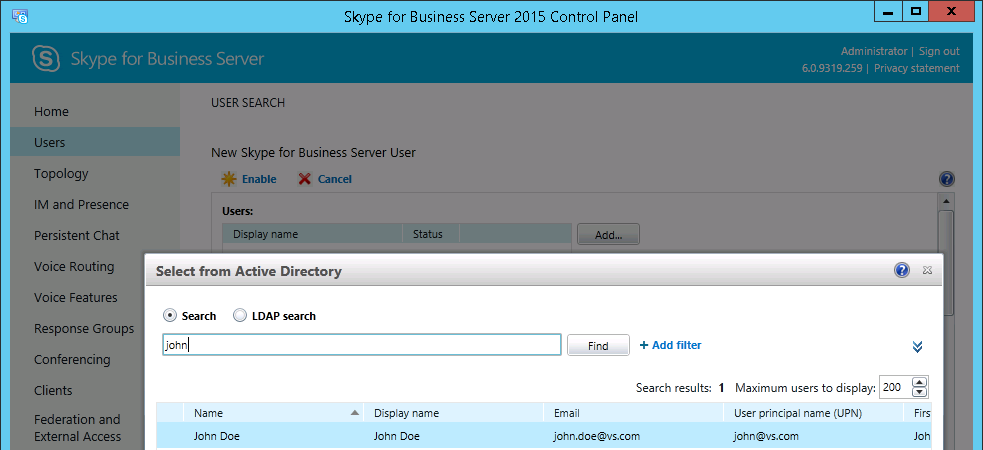Image resolution: width=983 pixels, height=450 pixels.
Task: Click the Status column header in Users table
Action: [431, 234]
